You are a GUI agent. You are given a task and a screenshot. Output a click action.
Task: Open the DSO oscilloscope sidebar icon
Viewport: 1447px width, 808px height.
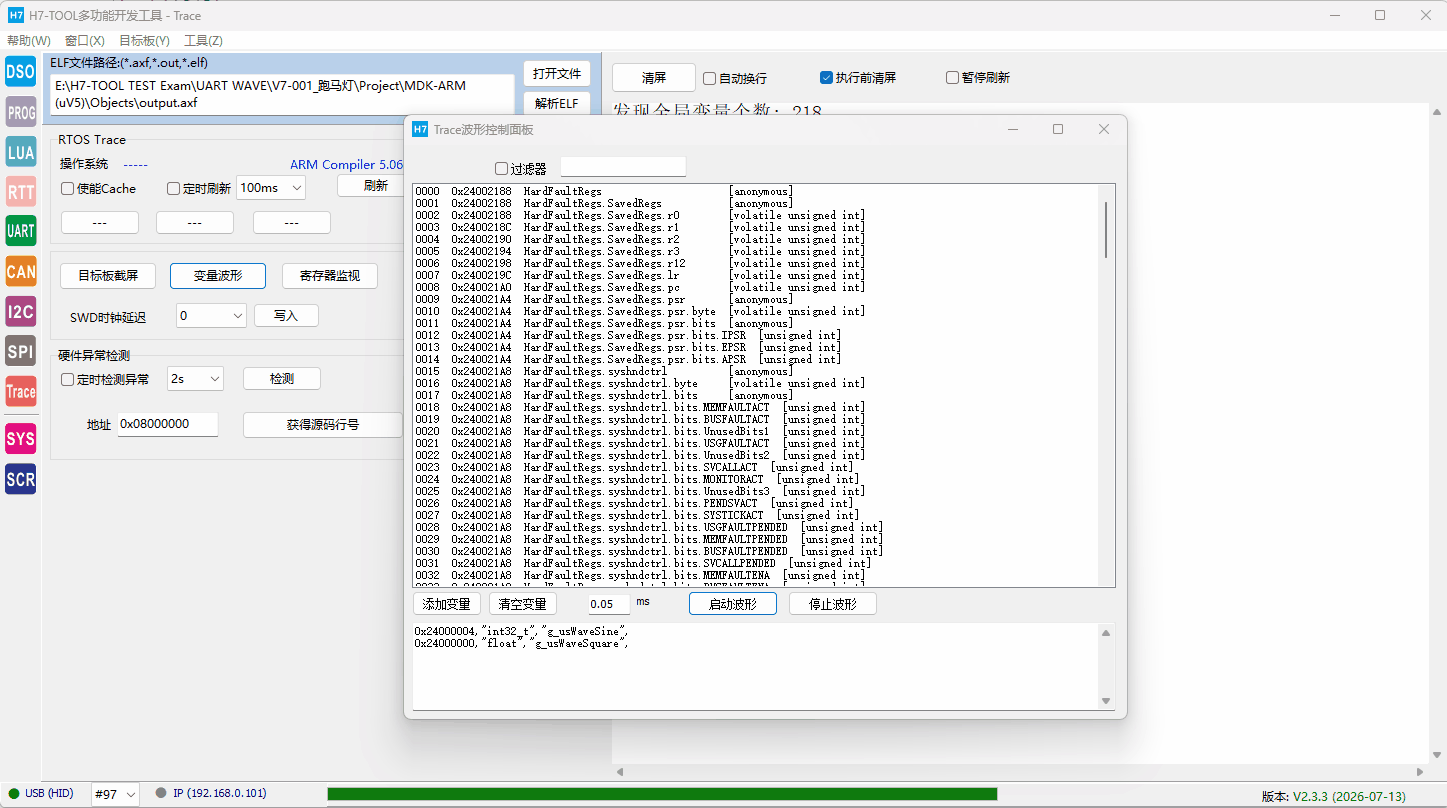pyautogui.click(x=21, y=72)
